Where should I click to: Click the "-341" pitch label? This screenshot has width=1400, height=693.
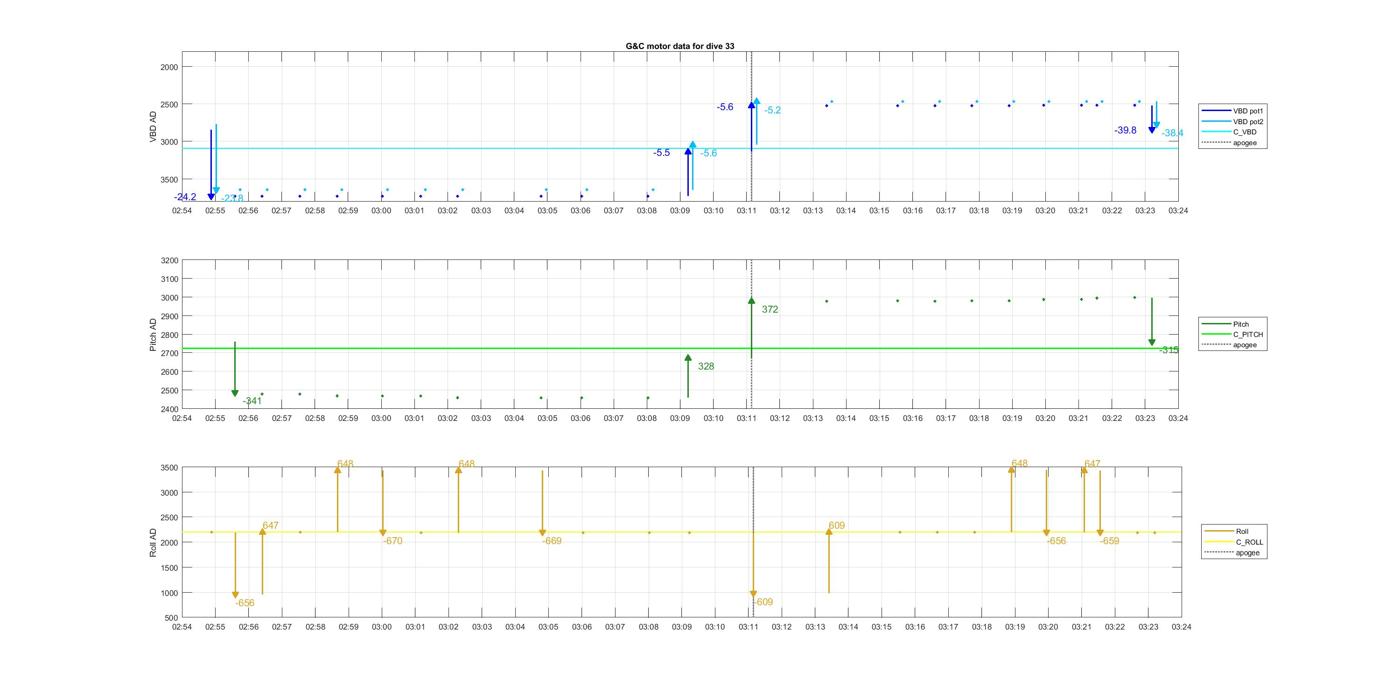(252, 401)
